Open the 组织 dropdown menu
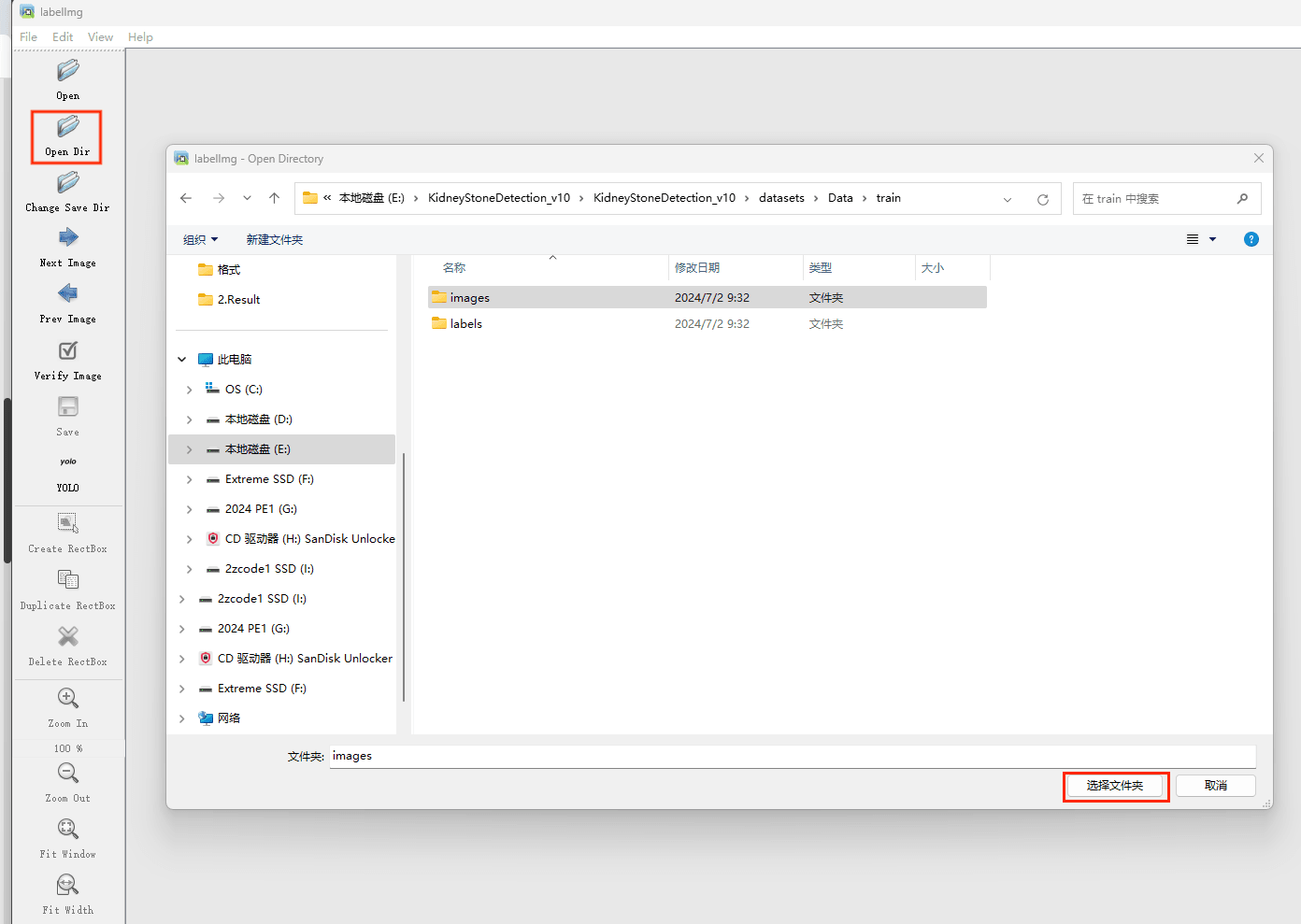Screen dimensions: 1301x924 click(200, 240)
